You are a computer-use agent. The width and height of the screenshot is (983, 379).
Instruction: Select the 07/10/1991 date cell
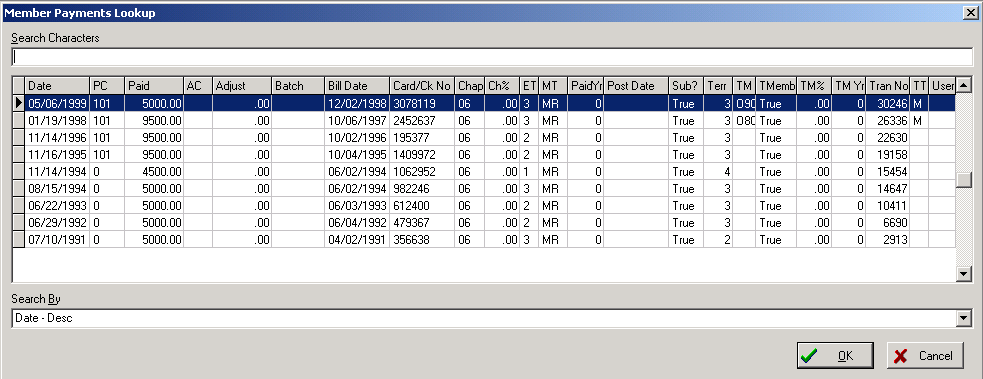57,239
